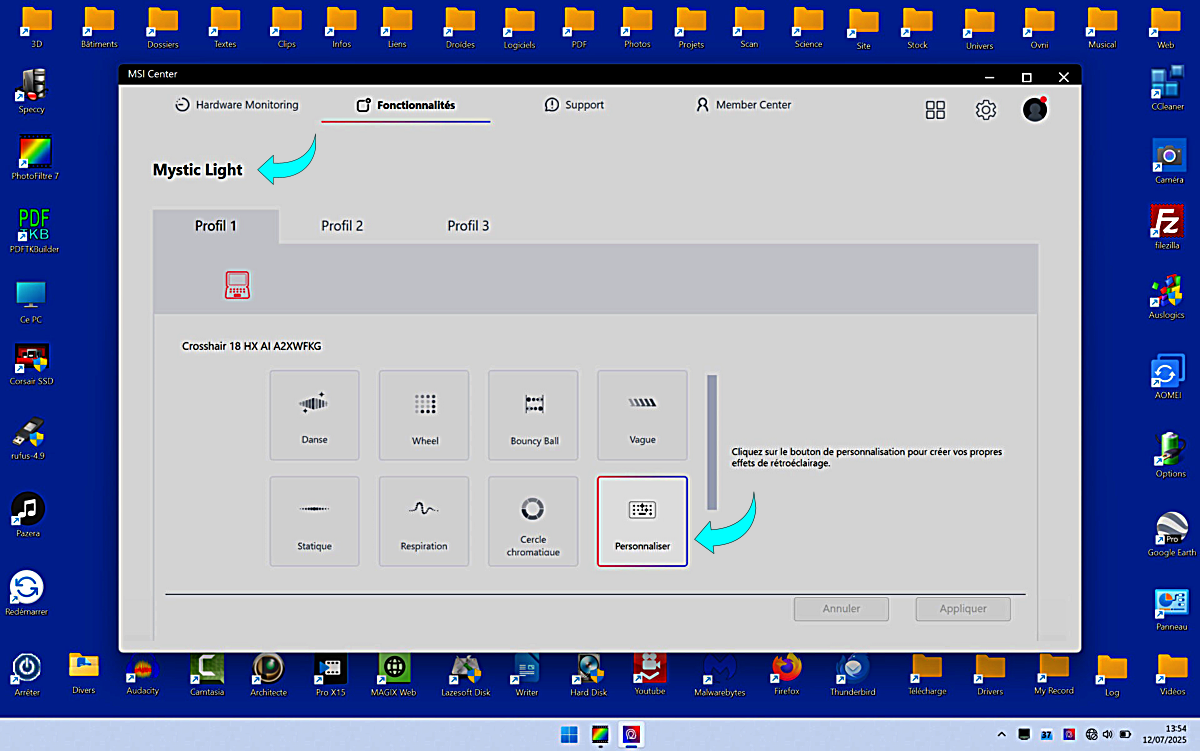The width and height of the screenshot is (1200, 752).
Task: Select the Respiration breathing effect
Action: 424,521
